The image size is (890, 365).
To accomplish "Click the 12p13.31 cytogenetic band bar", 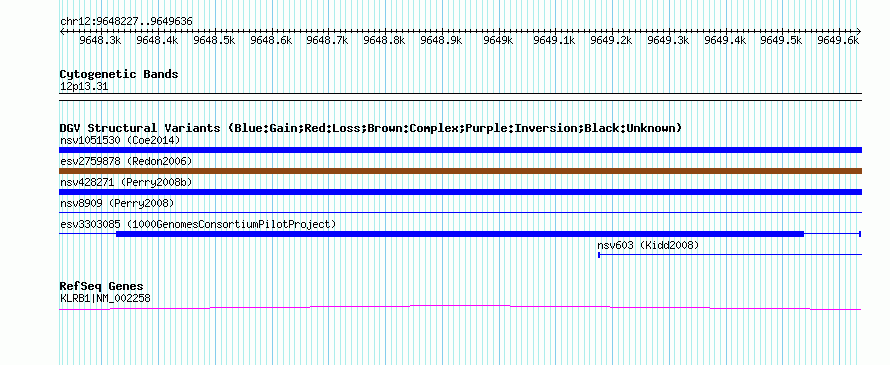I will pyautogui.click(x=460, y=97).
